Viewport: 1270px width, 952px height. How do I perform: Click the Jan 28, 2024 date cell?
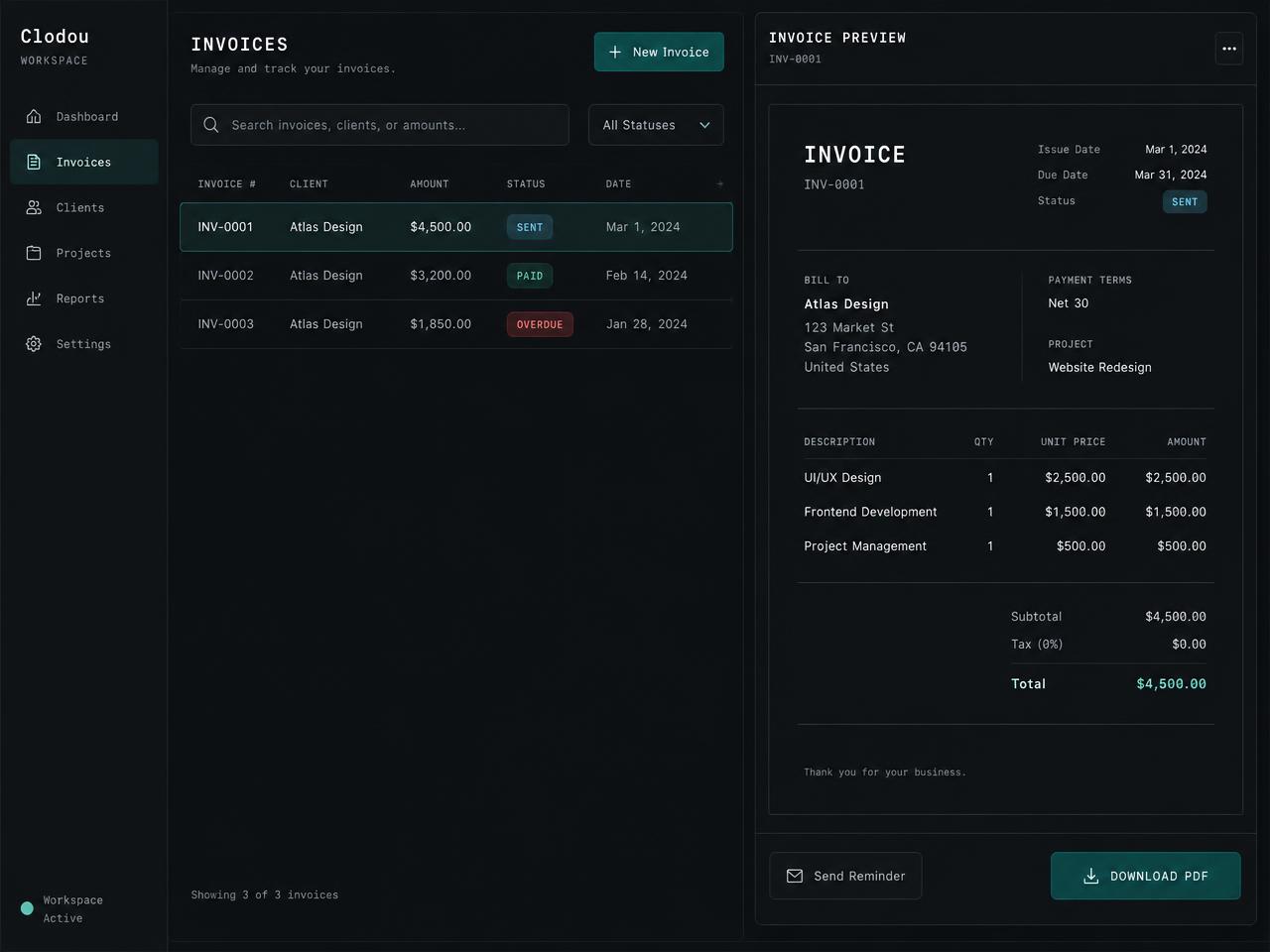tap(647, 324)
